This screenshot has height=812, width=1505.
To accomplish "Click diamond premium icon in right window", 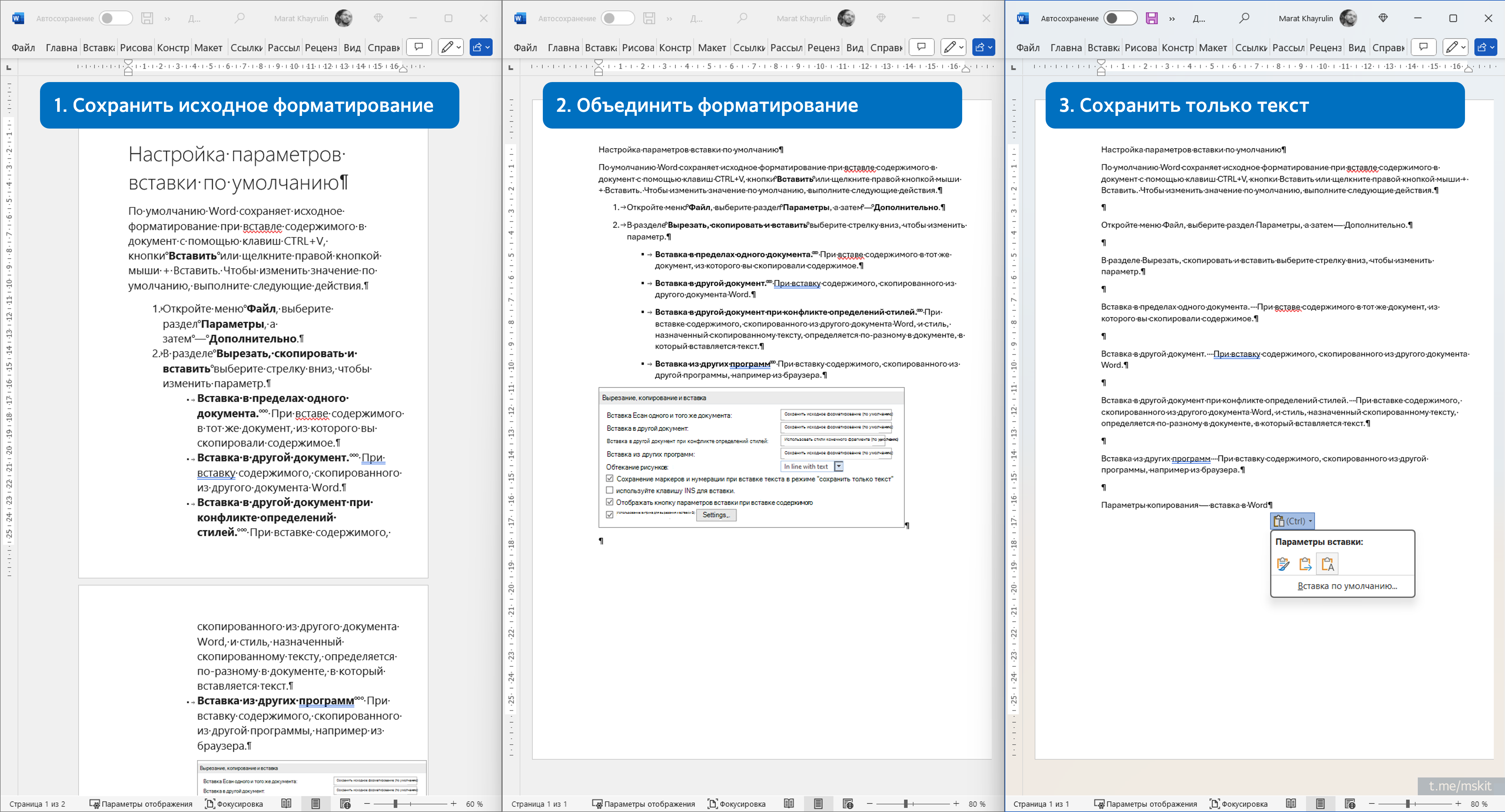I will [1383, 18].
